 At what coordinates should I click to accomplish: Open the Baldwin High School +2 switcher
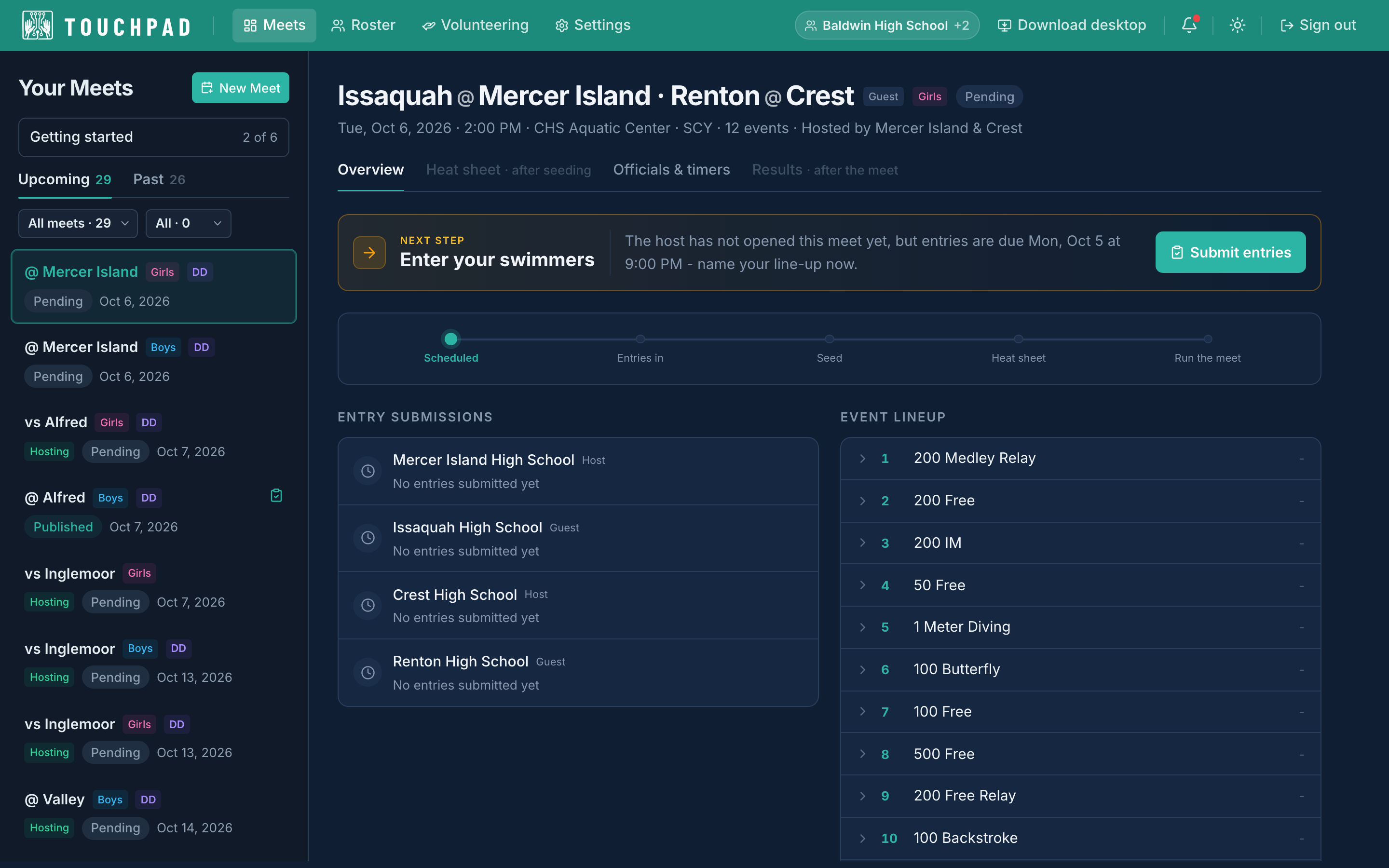(x=887, y=25)
